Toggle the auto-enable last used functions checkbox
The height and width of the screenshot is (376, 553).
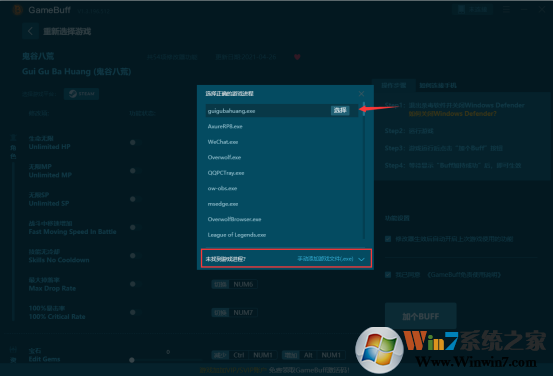pos(388,239)
